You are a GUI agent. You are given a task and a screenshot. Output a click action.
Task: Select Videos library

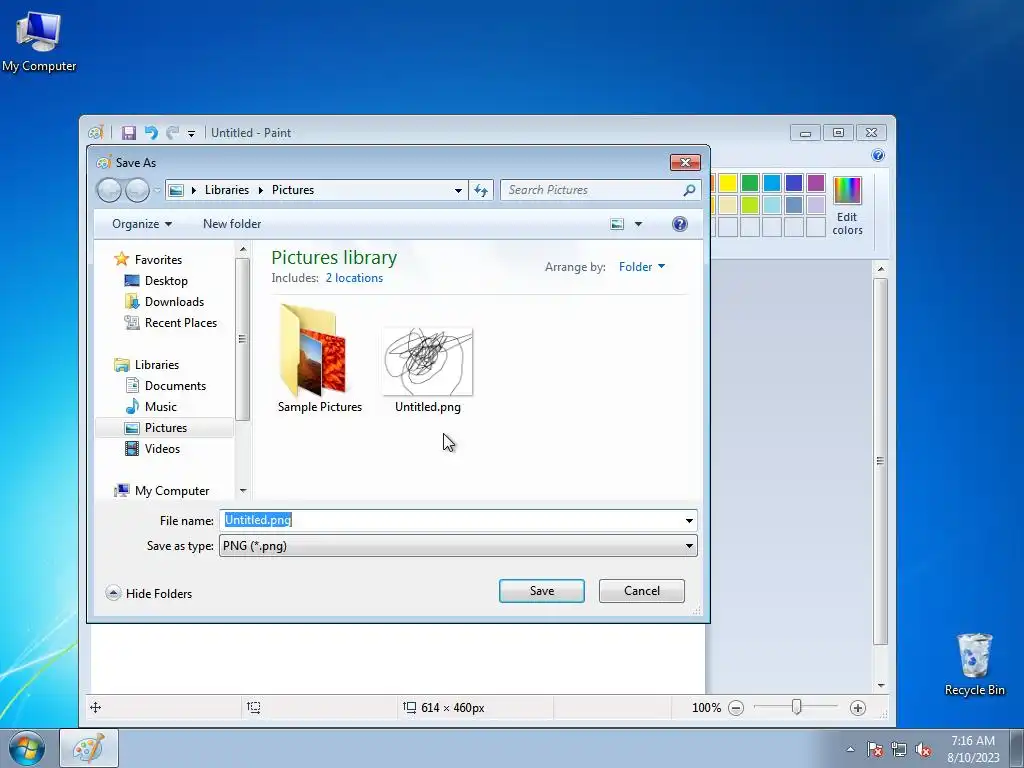[x=162, y=449]
